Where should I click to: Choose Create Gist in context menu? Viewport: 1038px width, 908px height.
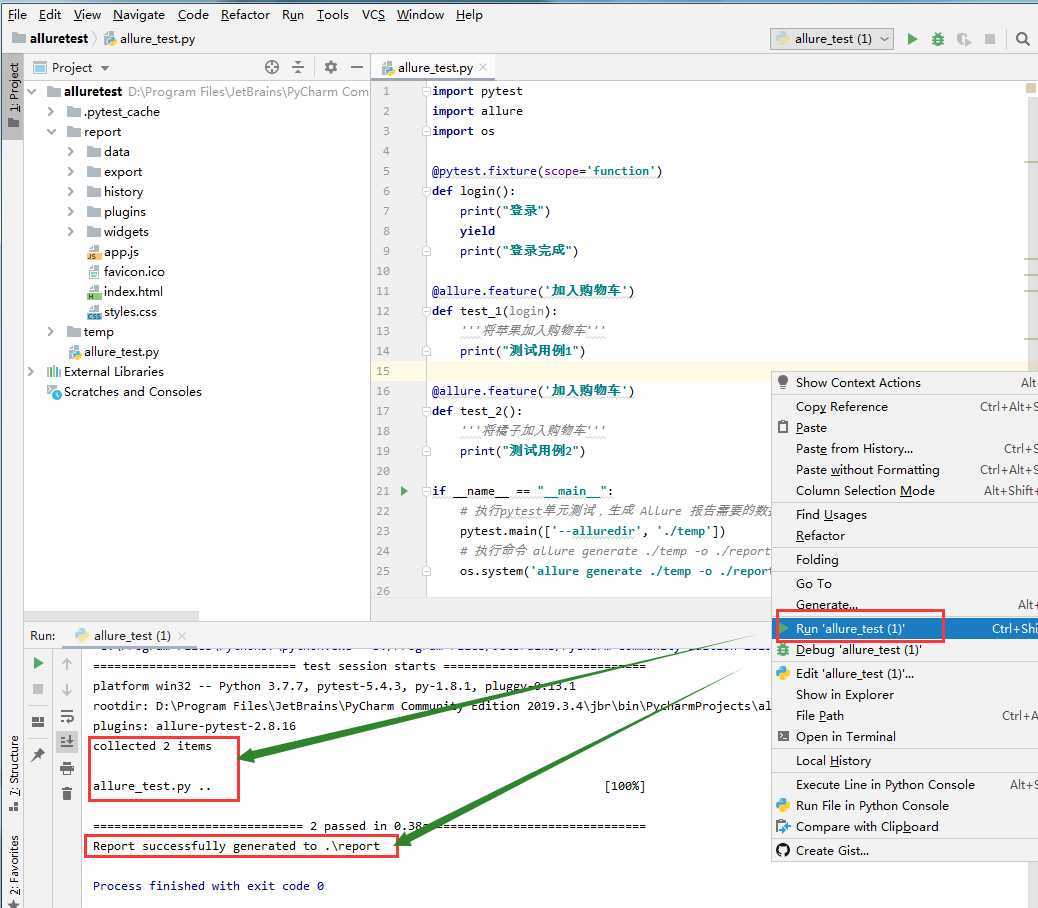(x=905, y=850)
